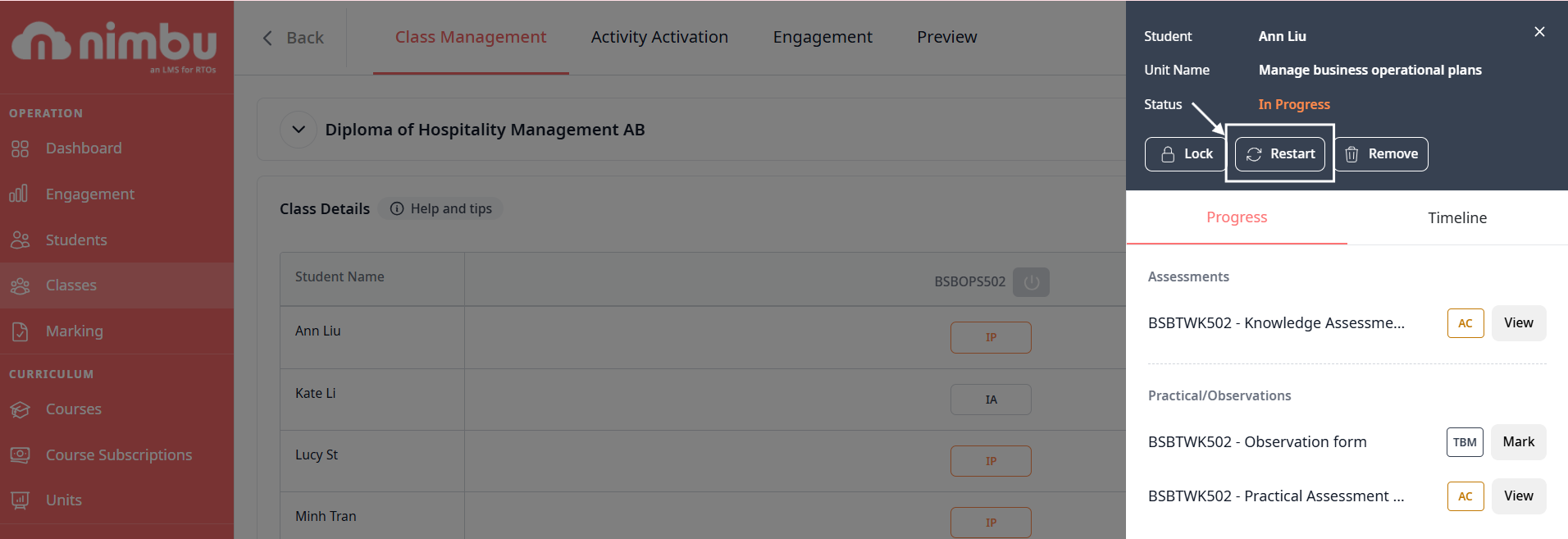
Task: Toggle the BSBOPS502 unit power button
Action: (1031, 282)
